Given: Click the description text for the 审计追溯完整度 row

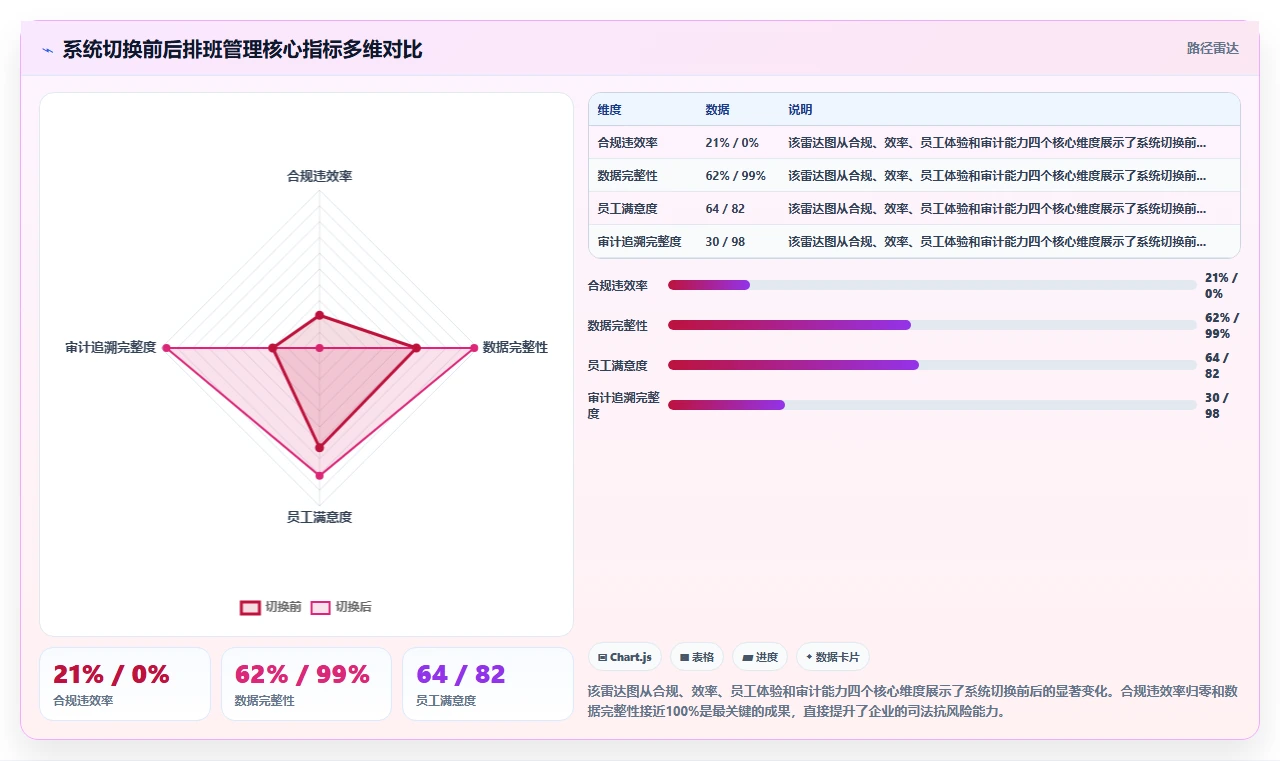Looking at the screenshot, I should click(997, 242).
